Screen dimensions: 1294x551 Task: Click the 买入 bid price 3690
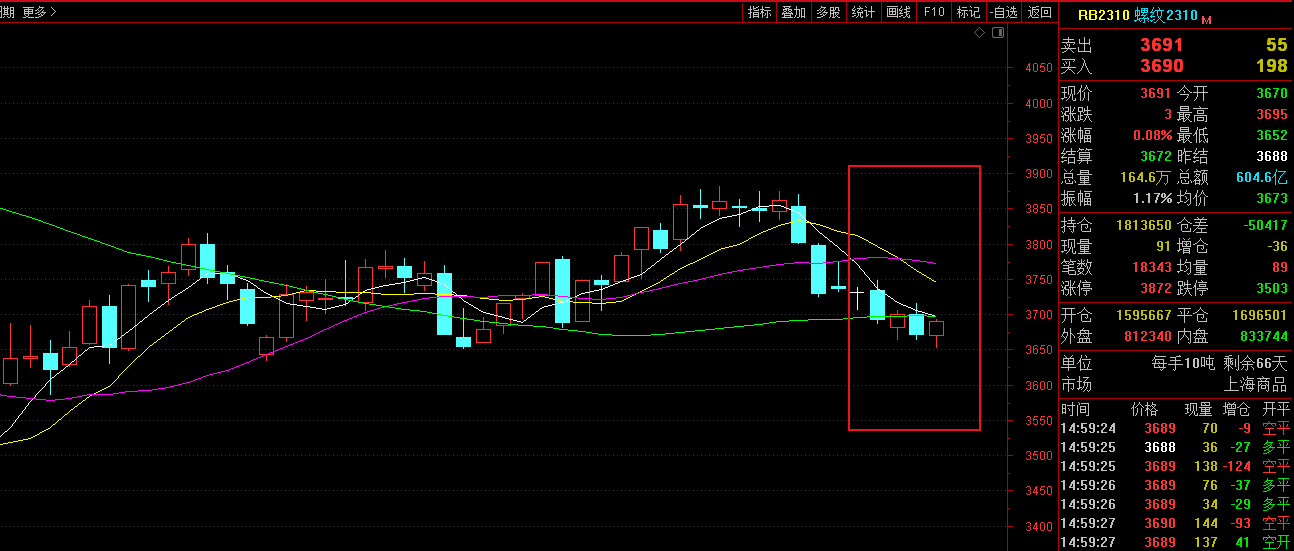coord(1161,66)
